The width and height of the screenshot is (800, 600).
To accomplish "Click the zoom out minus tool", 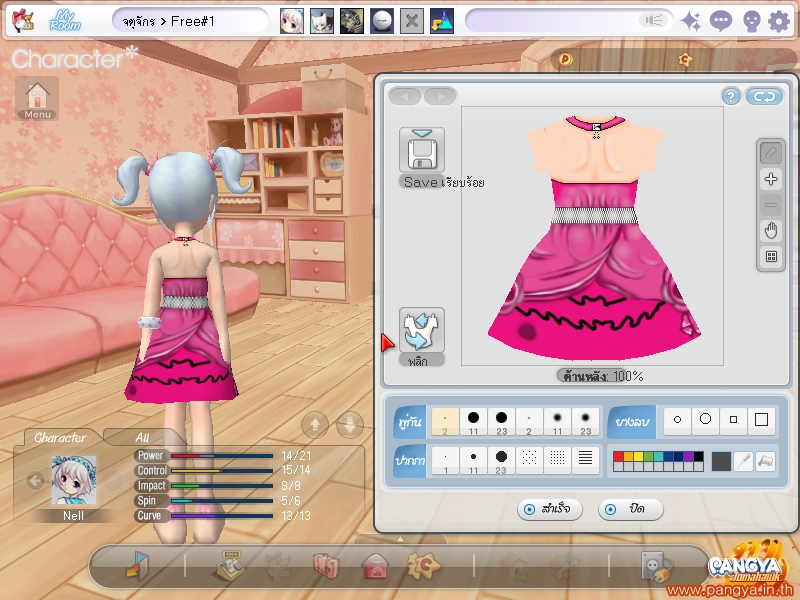I will tap(771, 205).
